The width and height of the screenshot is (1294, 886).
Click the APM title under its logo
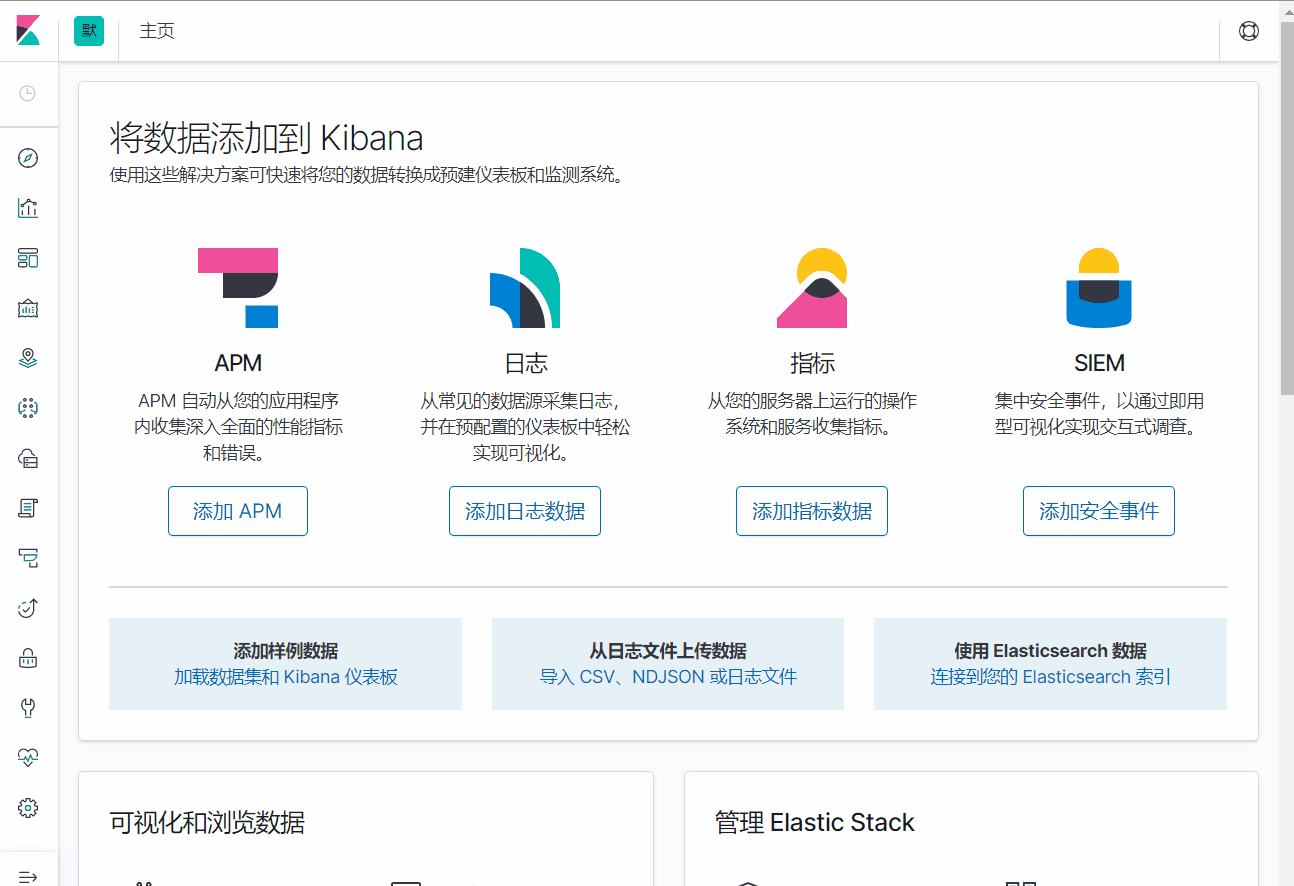pyautogui.click(x=238, y=363)
